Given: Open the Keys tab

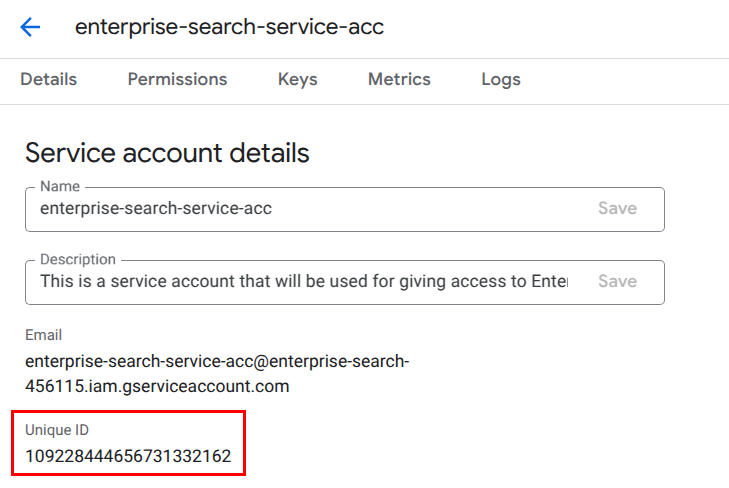Looking at the screenshot, I should coord(298,79).
